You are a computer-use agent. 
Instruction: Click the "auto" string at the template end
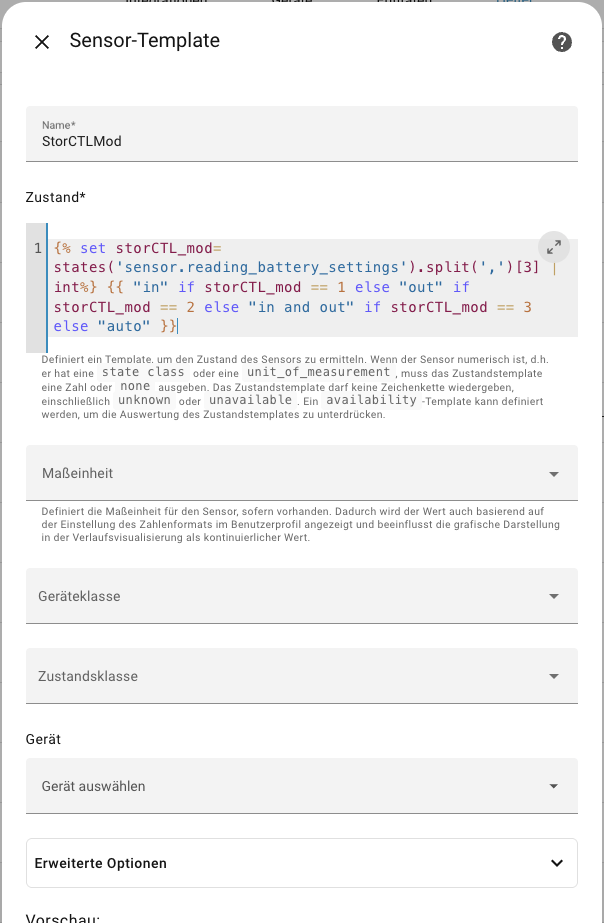[124, 326]
